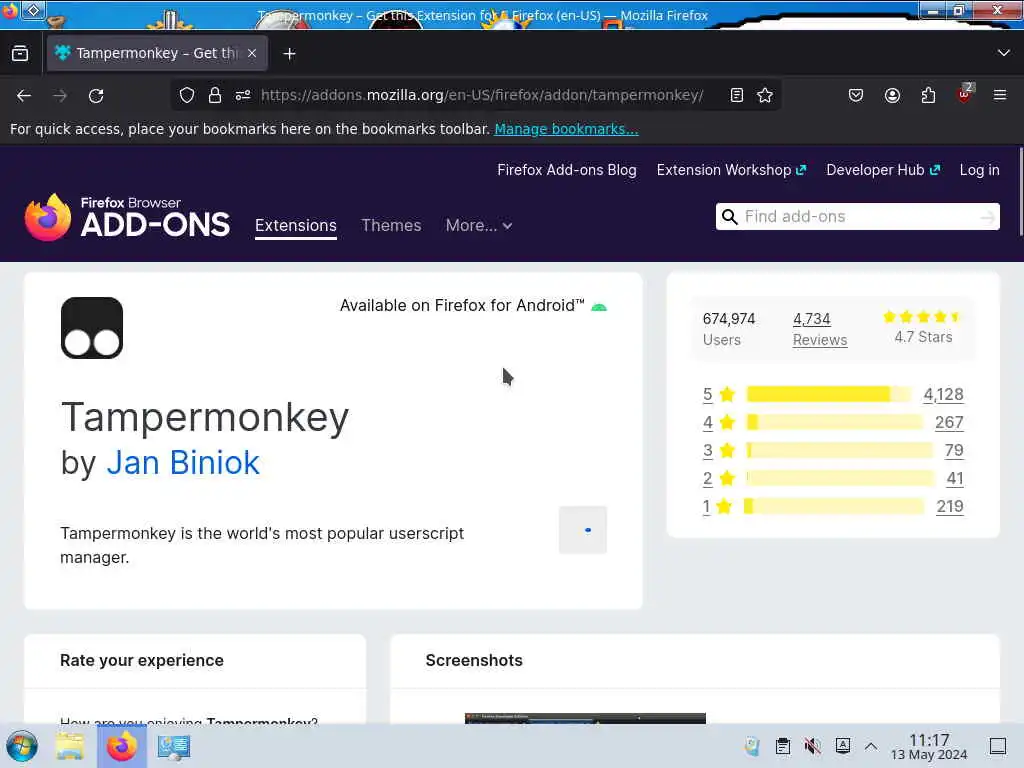
Task: Submit search with the arrow button
Action: (x=987, y=217)
